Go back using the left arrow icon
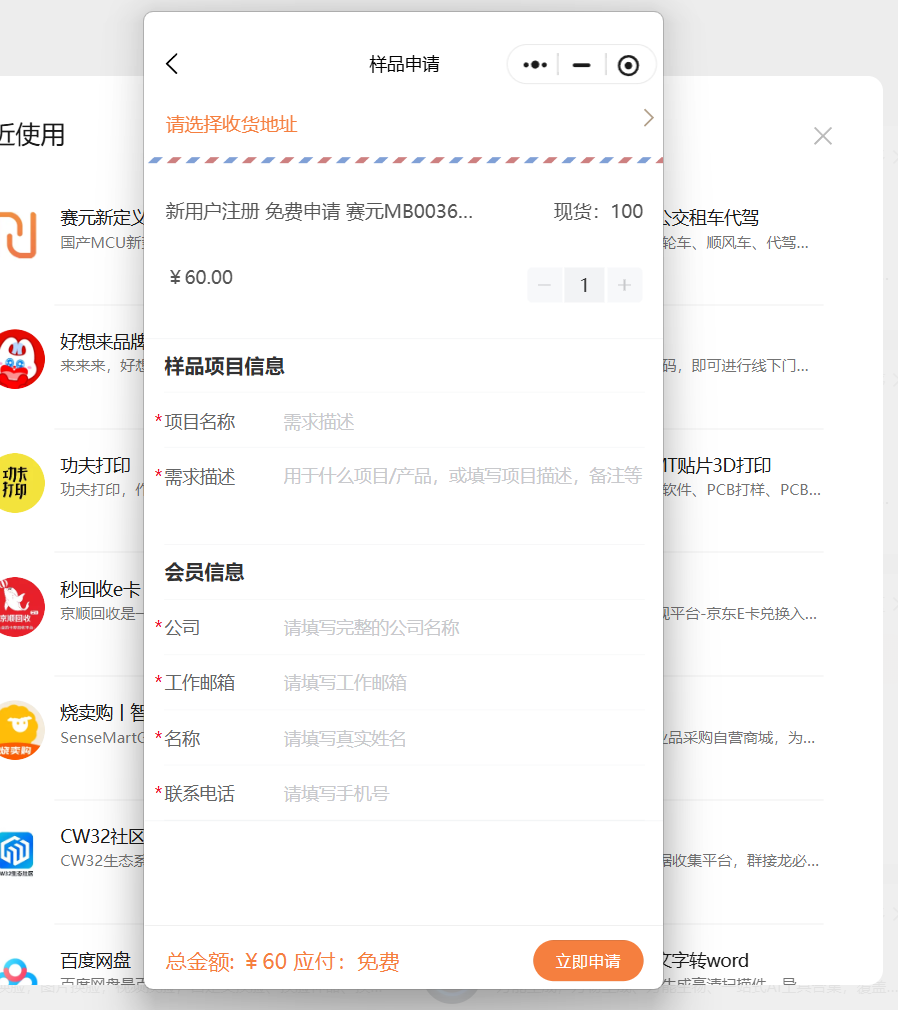 (172, 64)
